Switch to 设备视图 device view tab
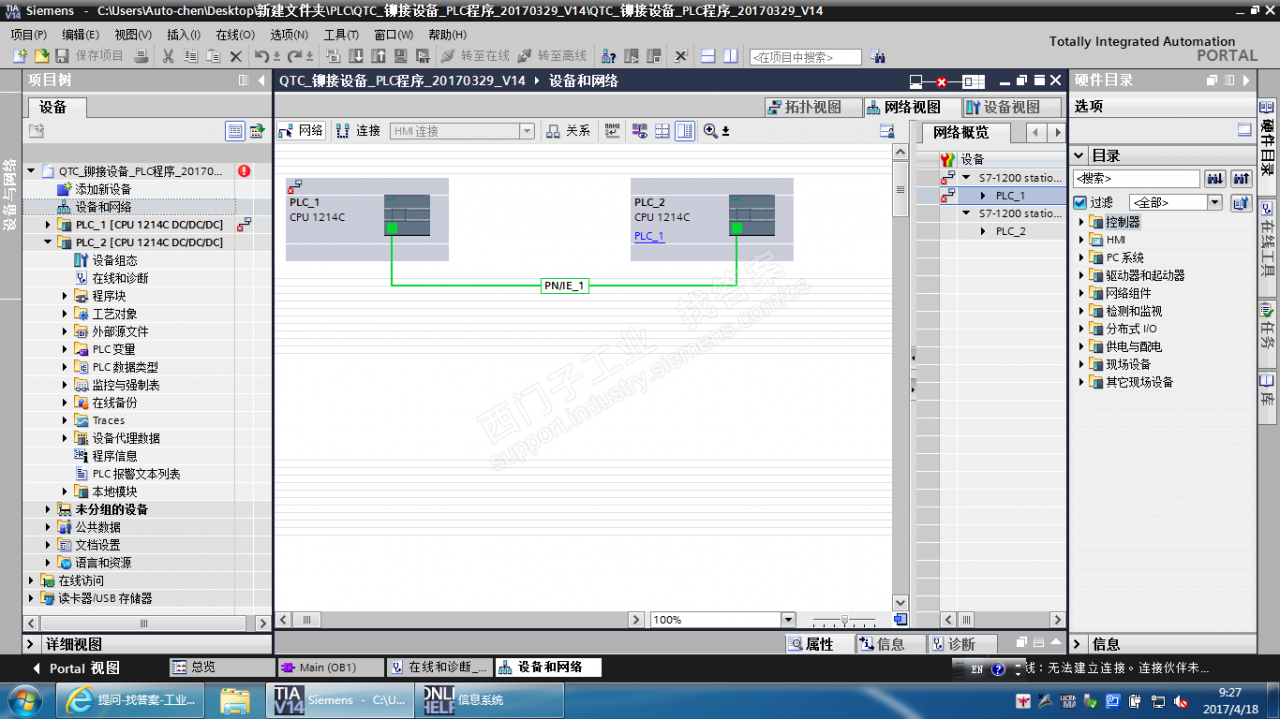Image resolution: width=1280 pixels, height=719 pixels. pos(1010,107)
